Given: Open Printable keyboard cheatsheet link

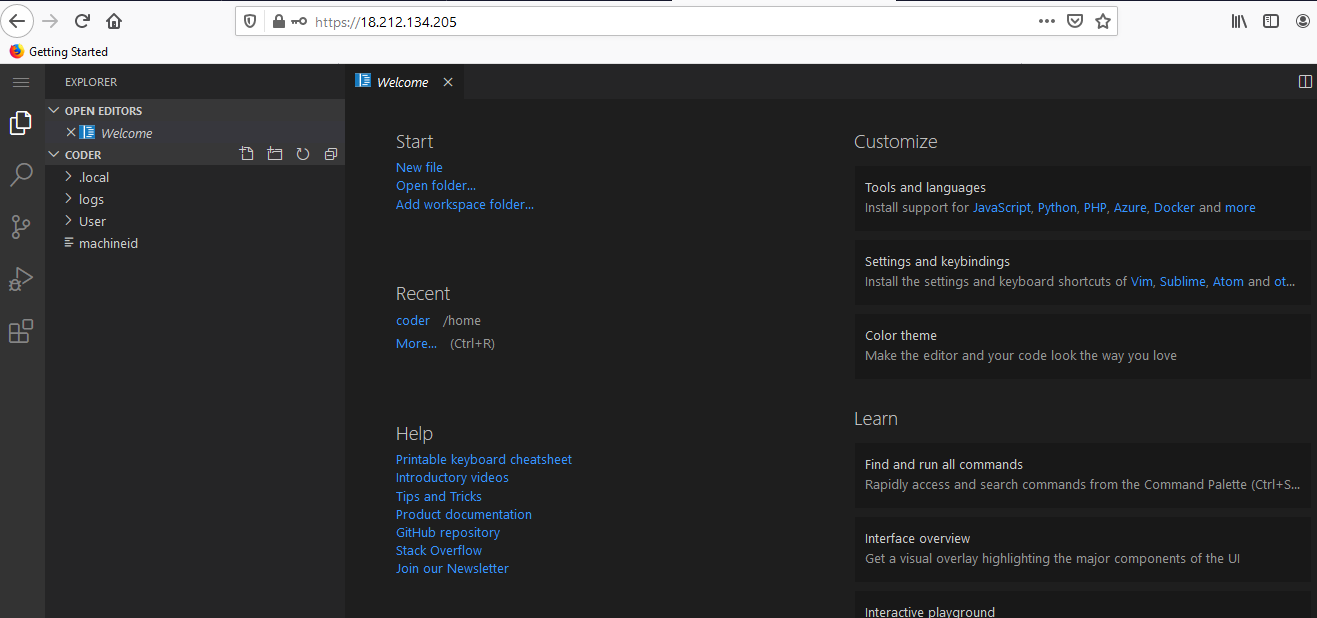Looking at the screenshot, I should click(484, 459).
